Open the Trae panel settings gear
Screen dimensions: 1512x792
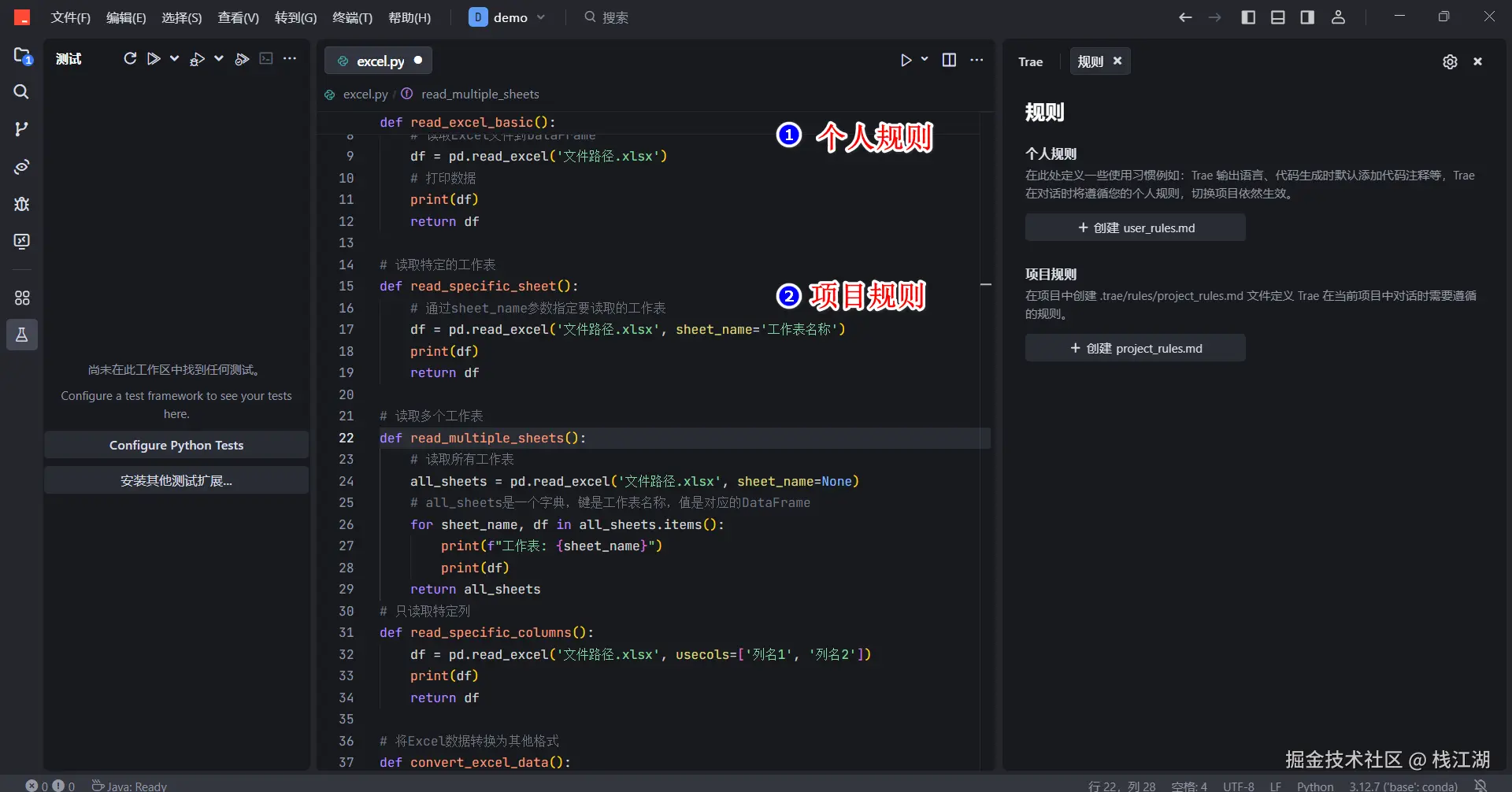[x=1450, y=61]
